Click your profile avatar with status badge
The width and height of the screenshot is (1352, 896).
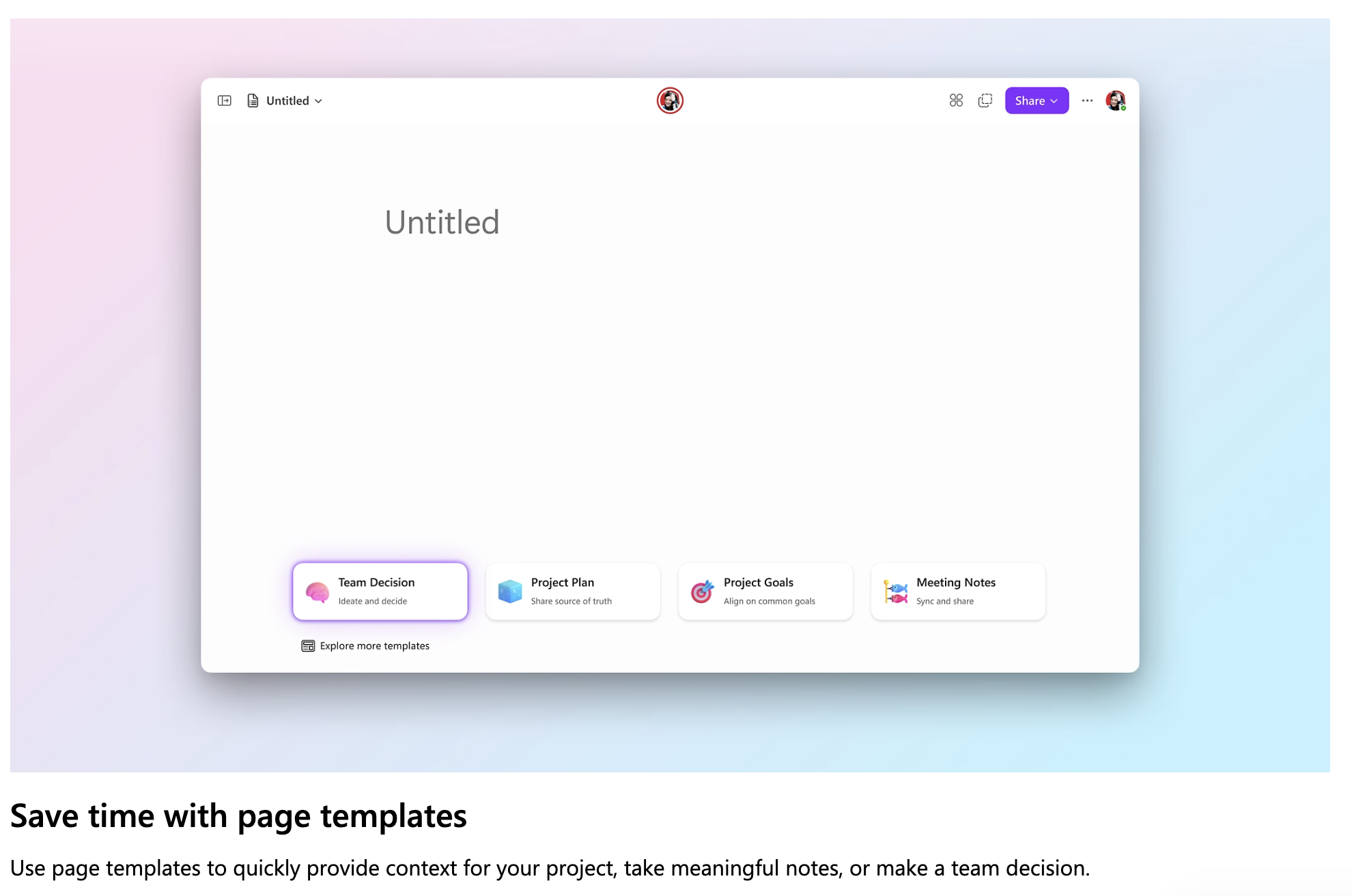[x=1116, y=100]
